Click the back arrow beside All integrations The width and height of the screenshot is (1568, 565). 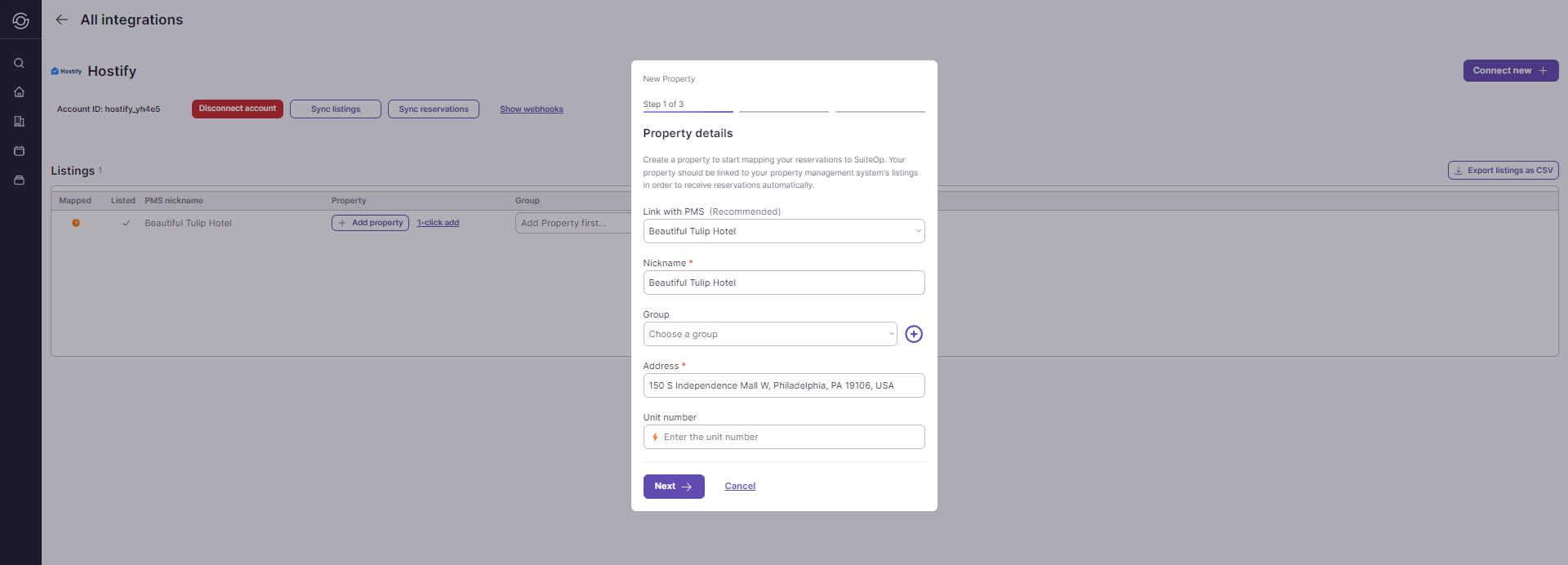coord(62,20)
